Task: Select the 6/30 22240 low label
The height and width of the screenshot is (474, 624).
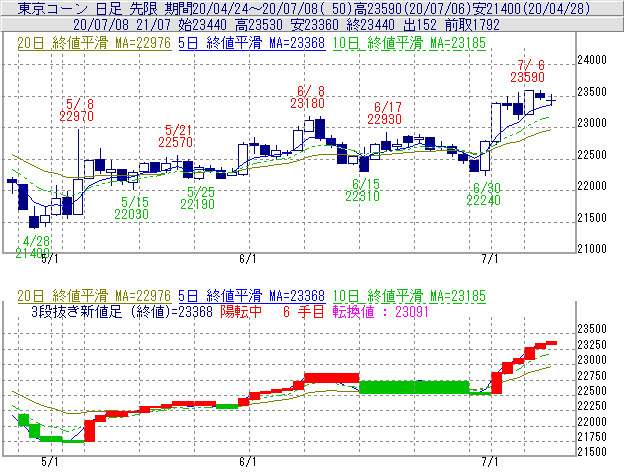Action: point(484,194)
